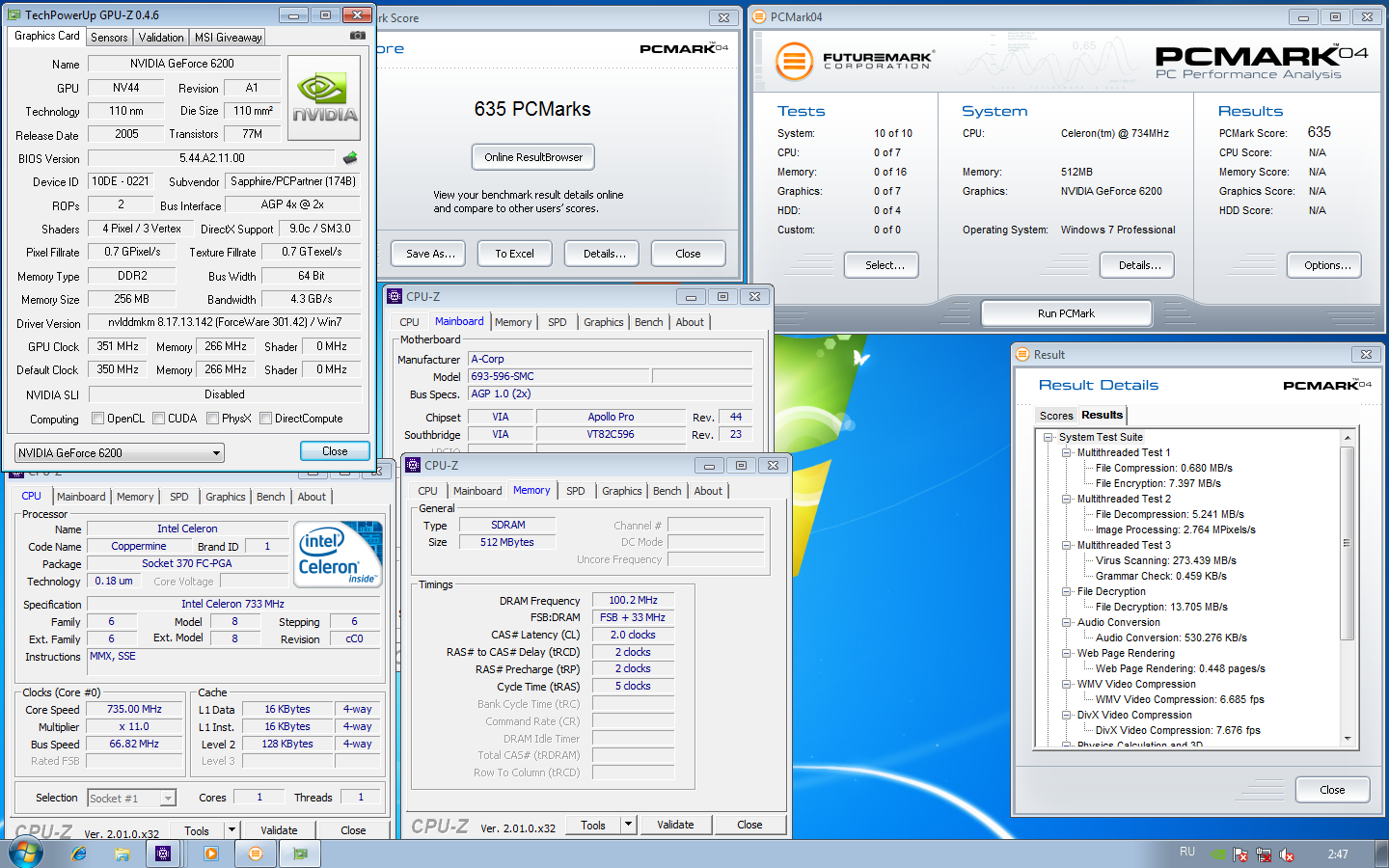Open the Validation tab in GPU-Z
This screenshot has width=1389, height=868.
click(161, 37)
